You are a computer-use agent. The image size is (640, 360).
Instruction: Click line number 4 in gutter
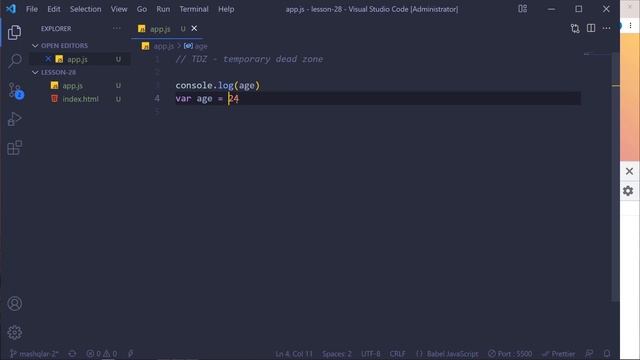pos(157,98)
